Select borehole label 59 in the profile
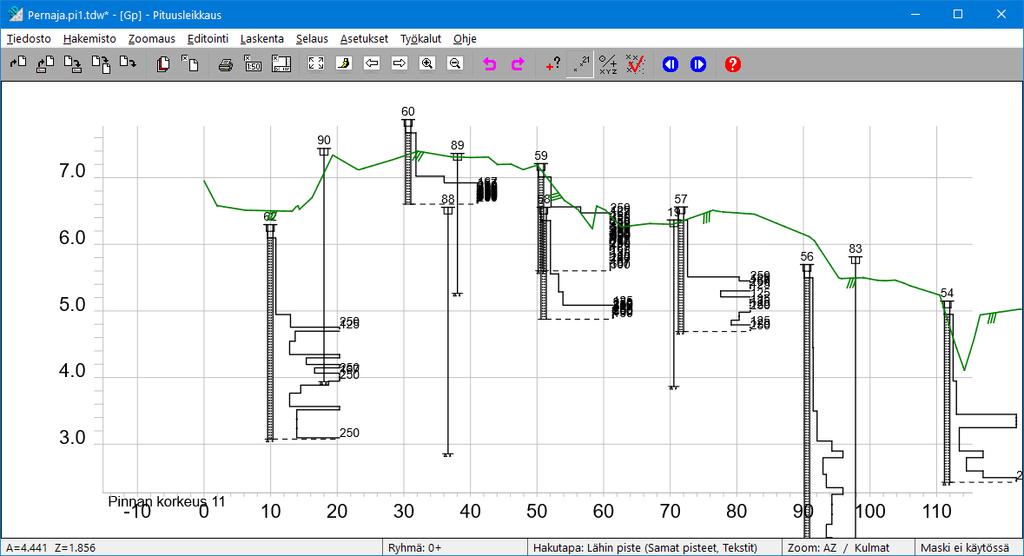 541,155
